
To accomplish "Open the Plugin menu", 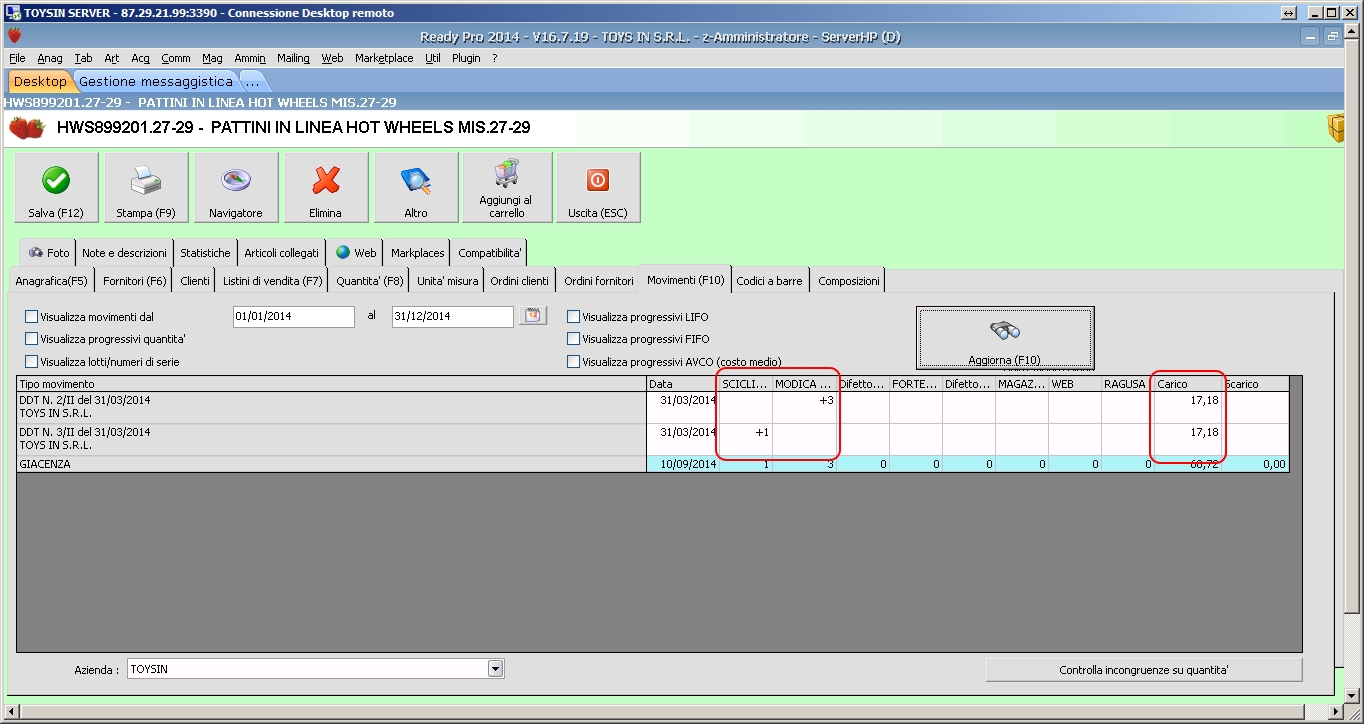I will [466, 58].
